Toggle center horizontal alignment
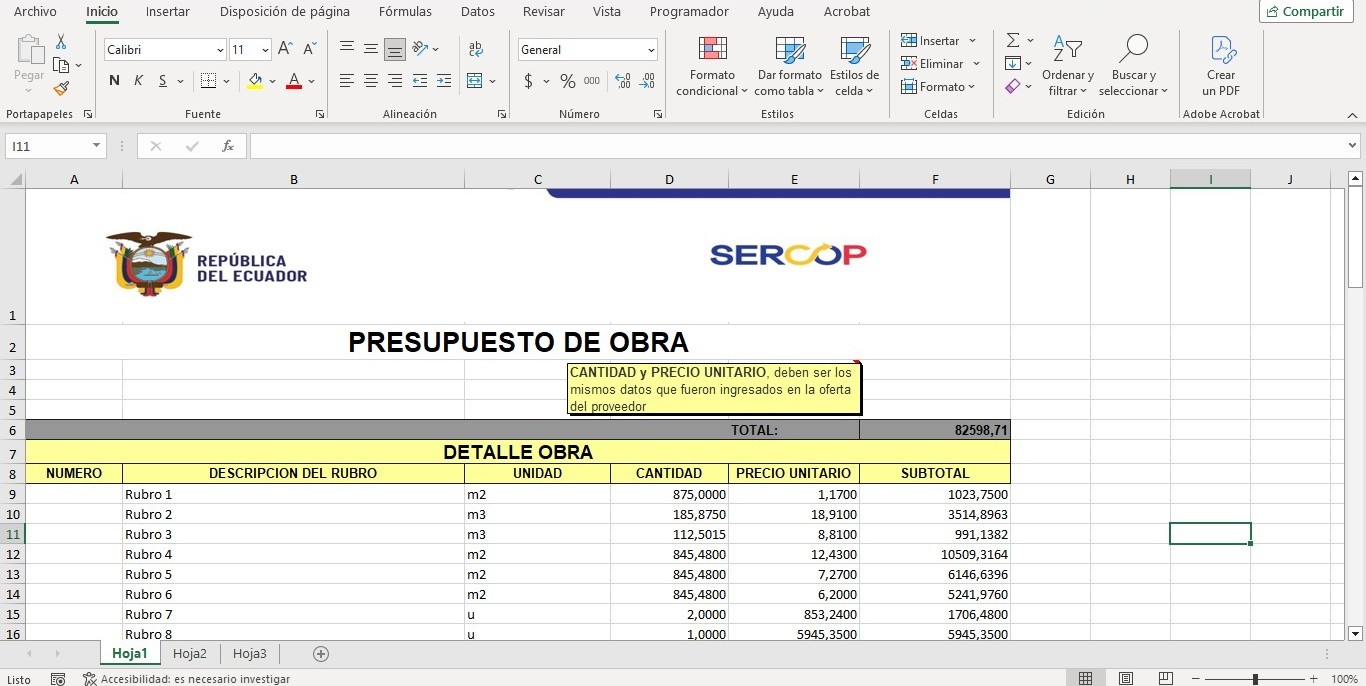This screenshot has height=686, width=1366. (370, 81)
